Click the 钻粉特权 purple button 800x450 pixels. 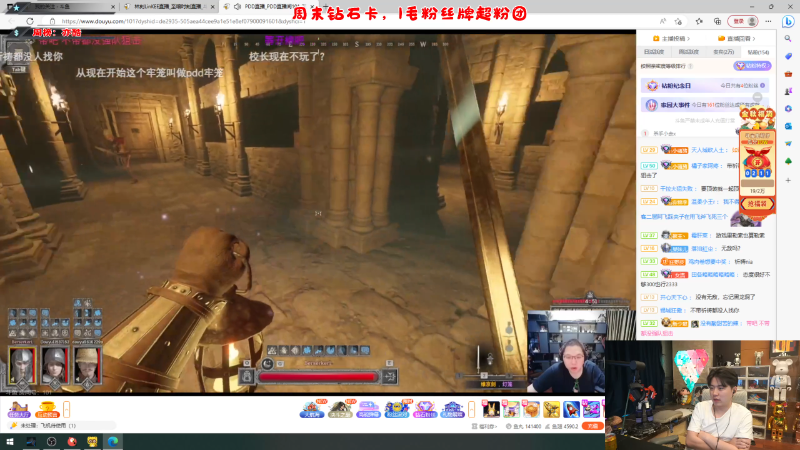click(753, 66)
